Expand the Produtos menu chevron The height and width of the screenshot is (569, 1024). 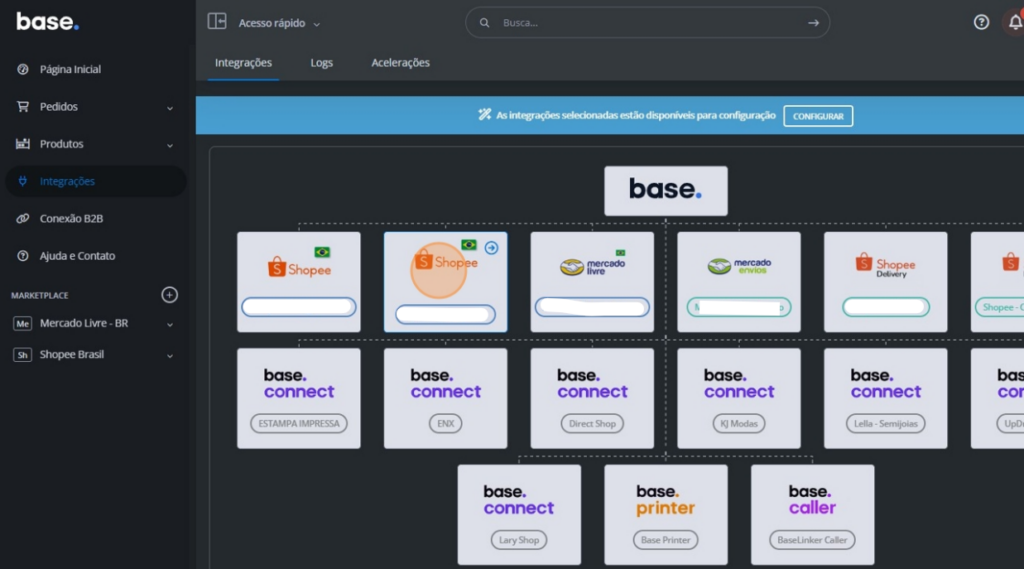click(169, 145)
